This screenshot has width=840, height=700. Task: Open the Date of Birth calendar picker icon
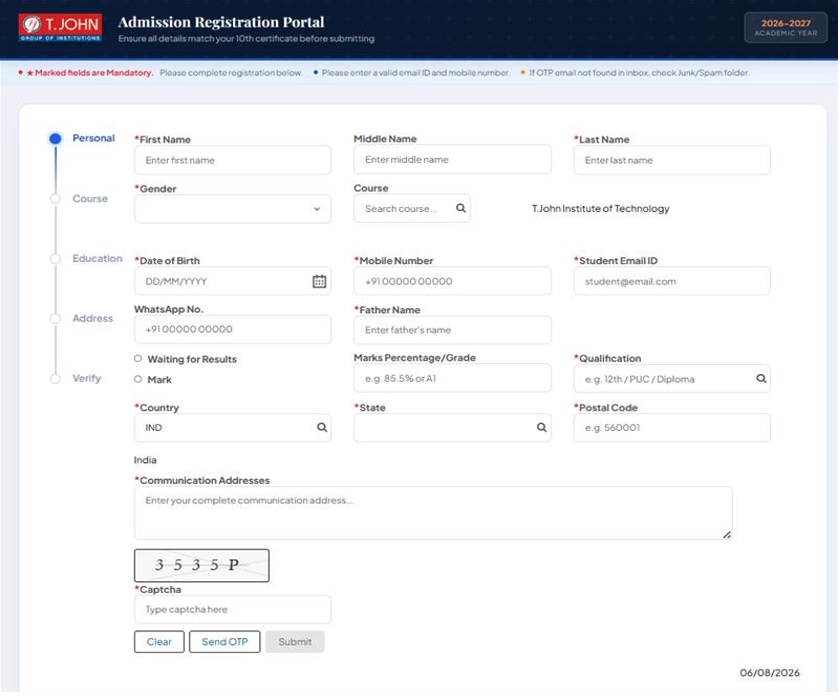pyautogui.click(x=319, y=281)
